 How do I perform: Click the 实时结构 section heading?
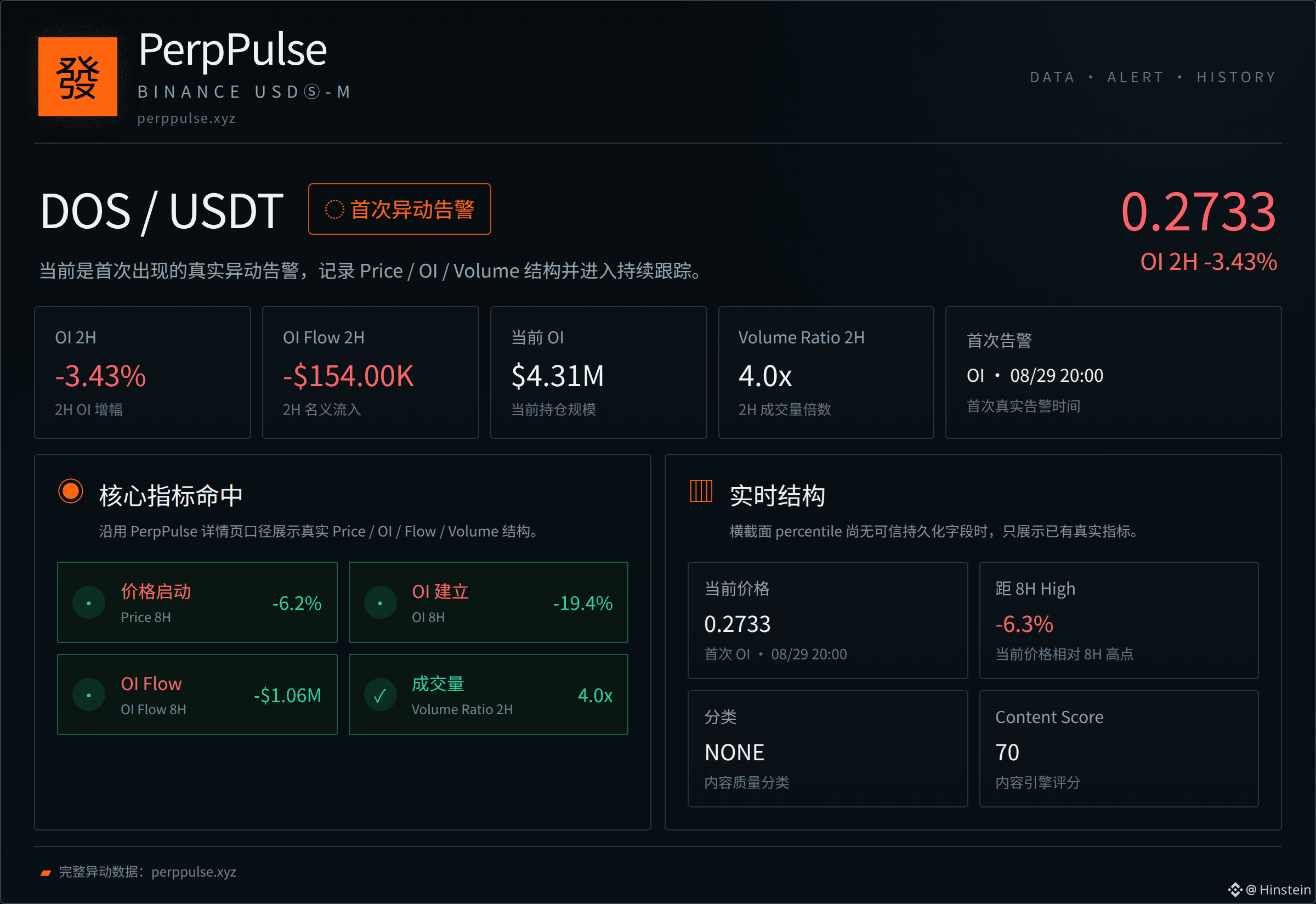[x=777, y=496]
